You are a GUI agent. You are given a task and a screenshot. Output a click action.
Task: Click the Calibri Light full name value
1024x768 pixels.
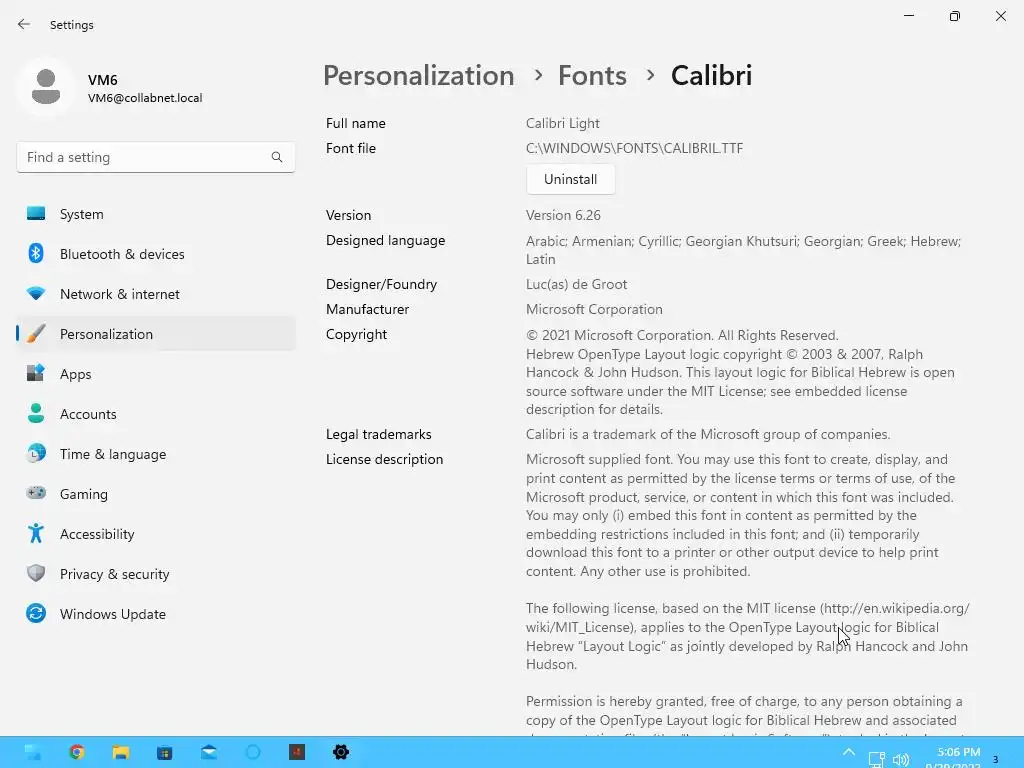click(562, 123)
